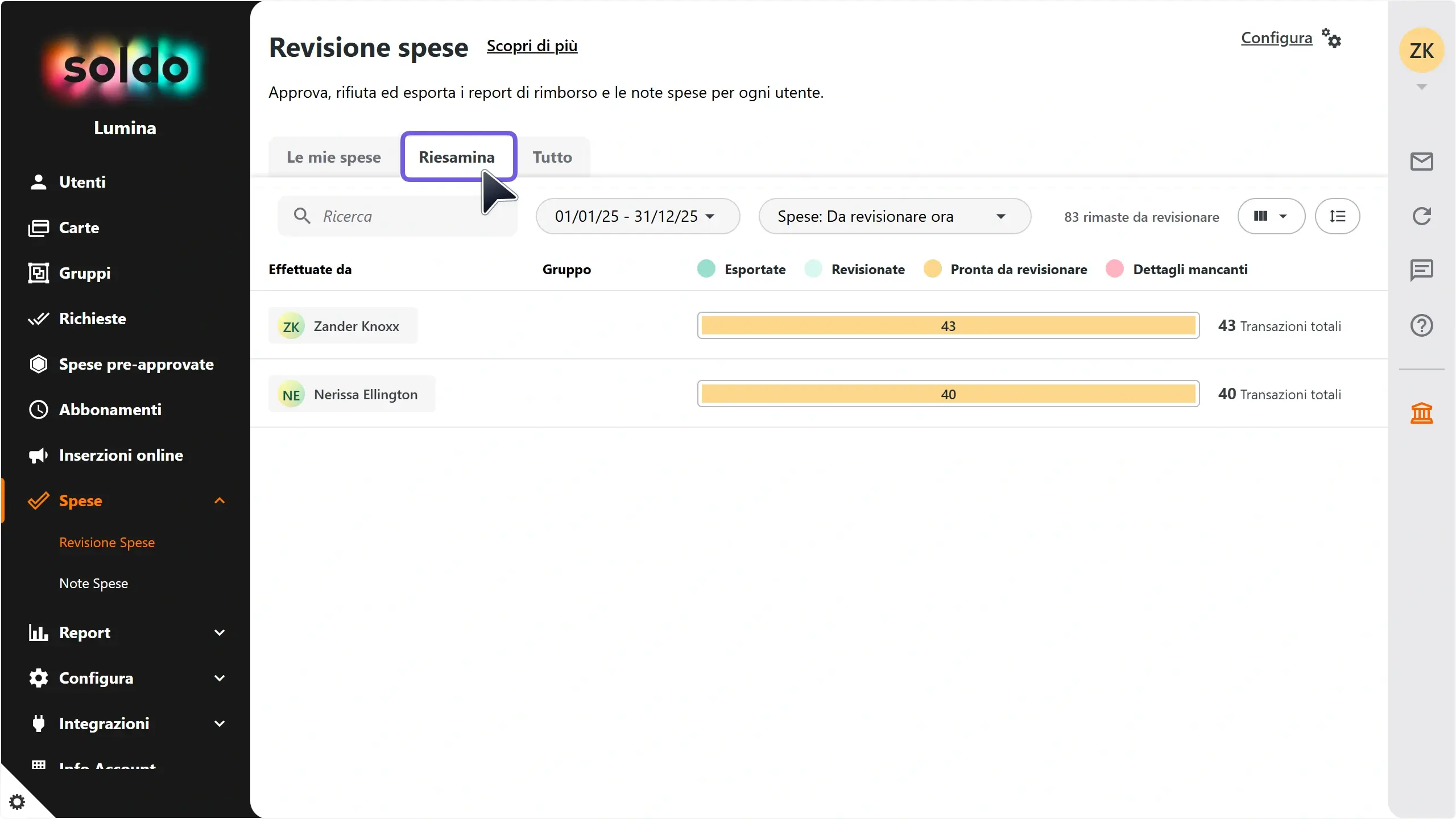Switch to the Tutto tab
This screenshot has width=1456, height=819.
(552, 157)
